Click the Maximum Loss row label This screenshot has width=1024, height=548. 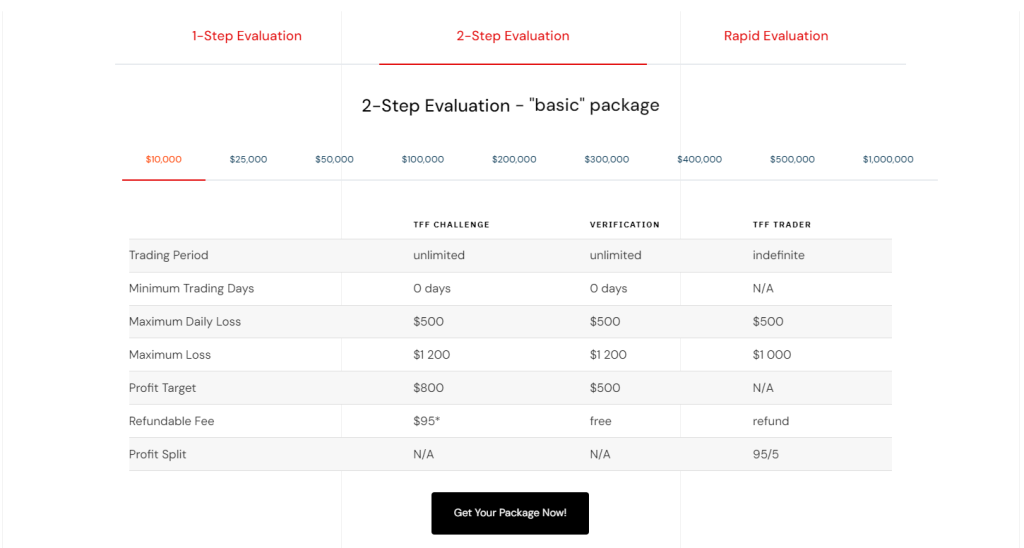click(x=170, y=355)
